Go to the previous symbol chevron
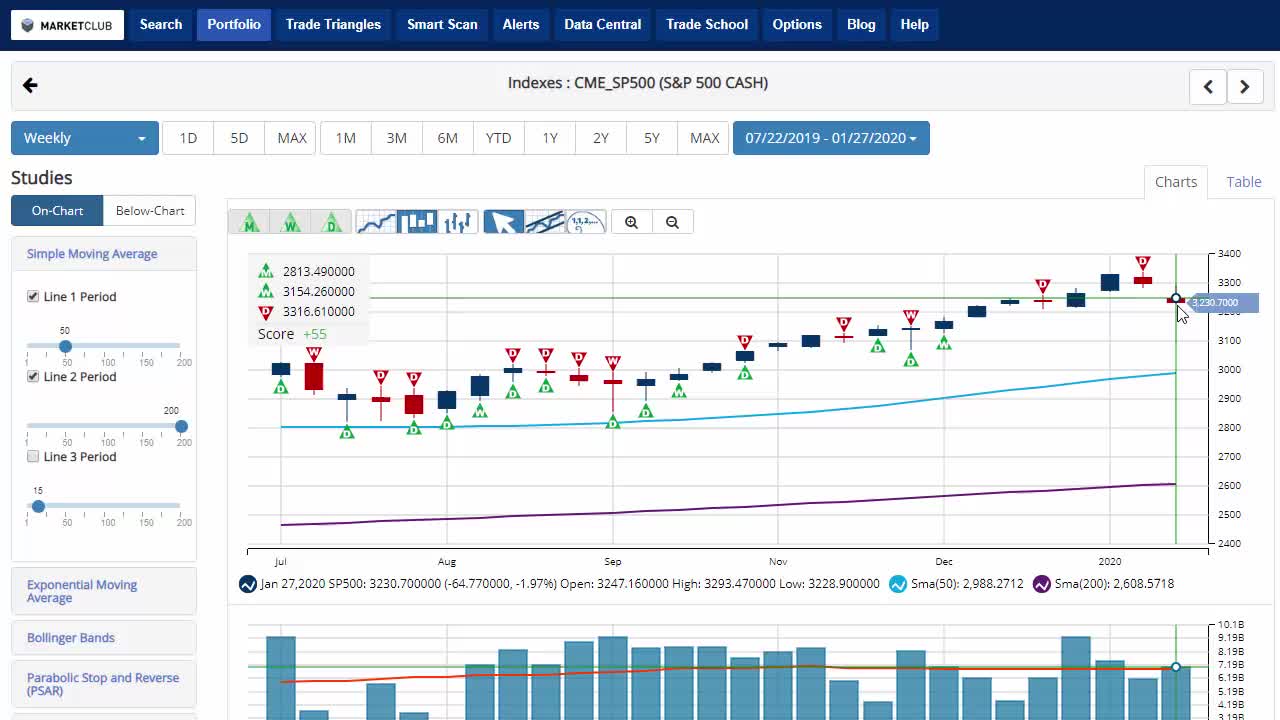The image size is (1280, 720). (x=1208, y=87)
